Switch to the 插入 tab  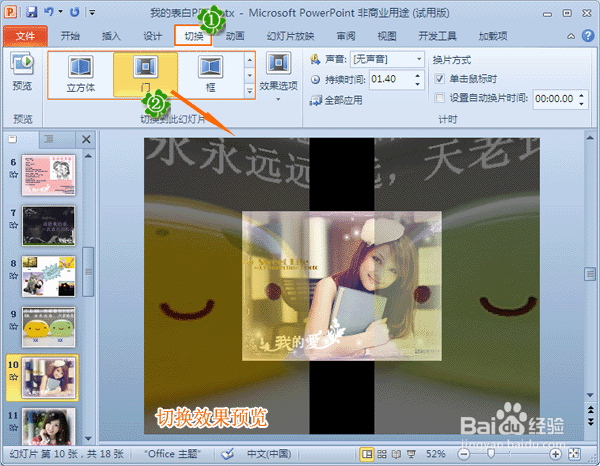111,36
